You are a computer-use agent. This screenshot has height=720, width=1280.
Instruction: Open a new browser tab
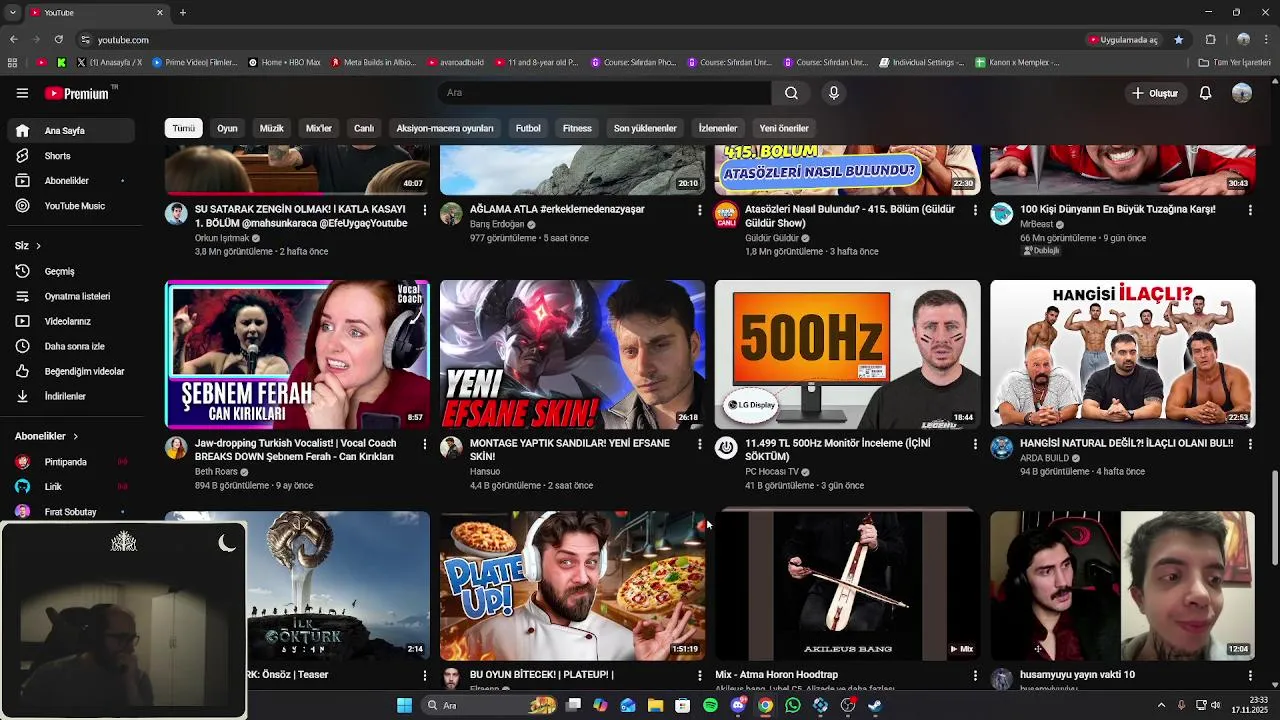tap(182, 13)
